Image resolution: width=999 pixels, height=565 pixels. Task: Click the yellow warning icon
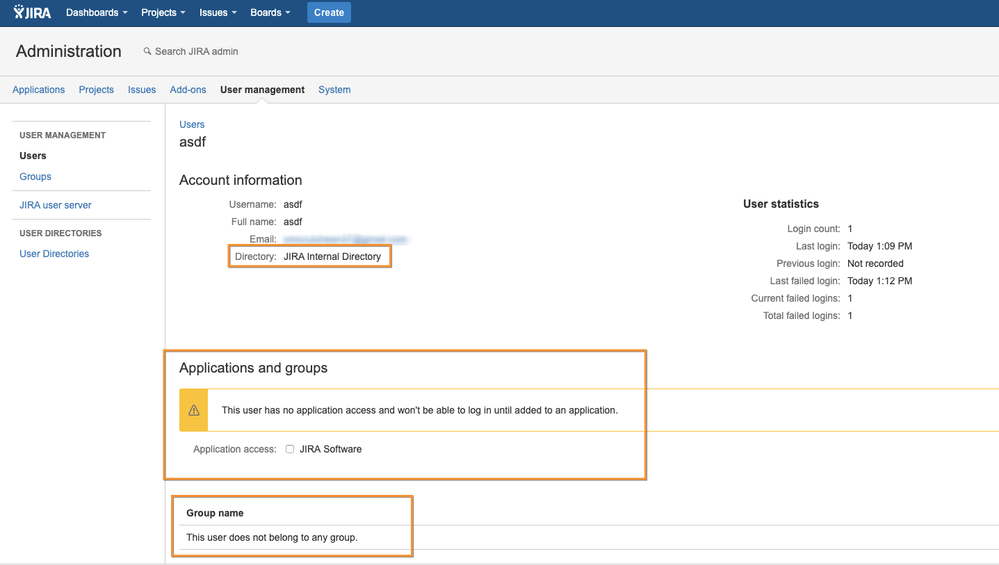(194, 410)
